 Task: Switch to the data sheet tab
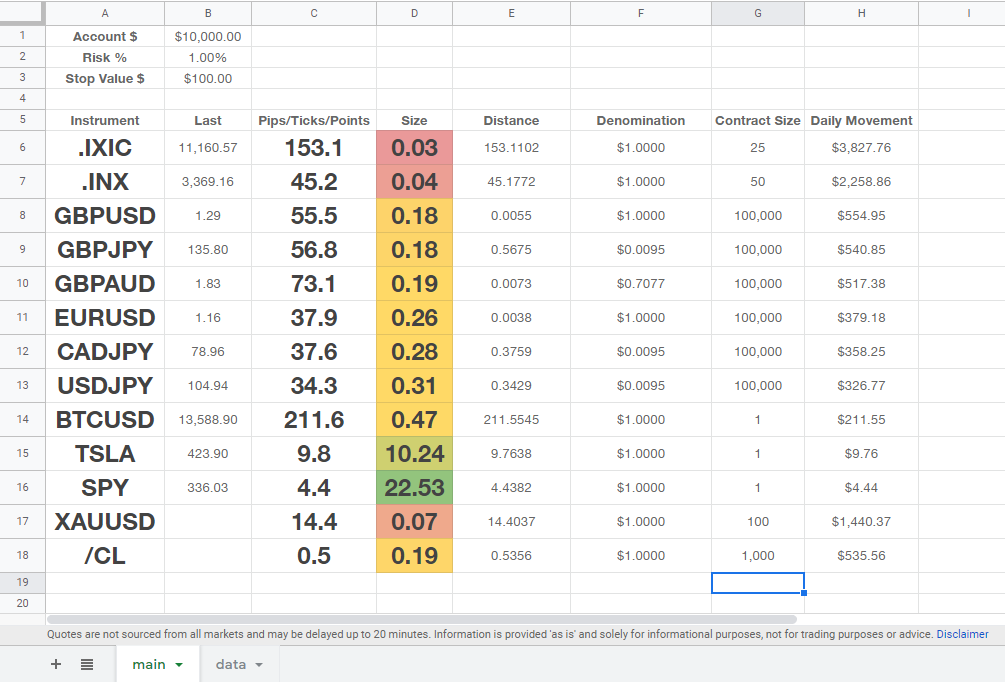(x=232, y=664)
